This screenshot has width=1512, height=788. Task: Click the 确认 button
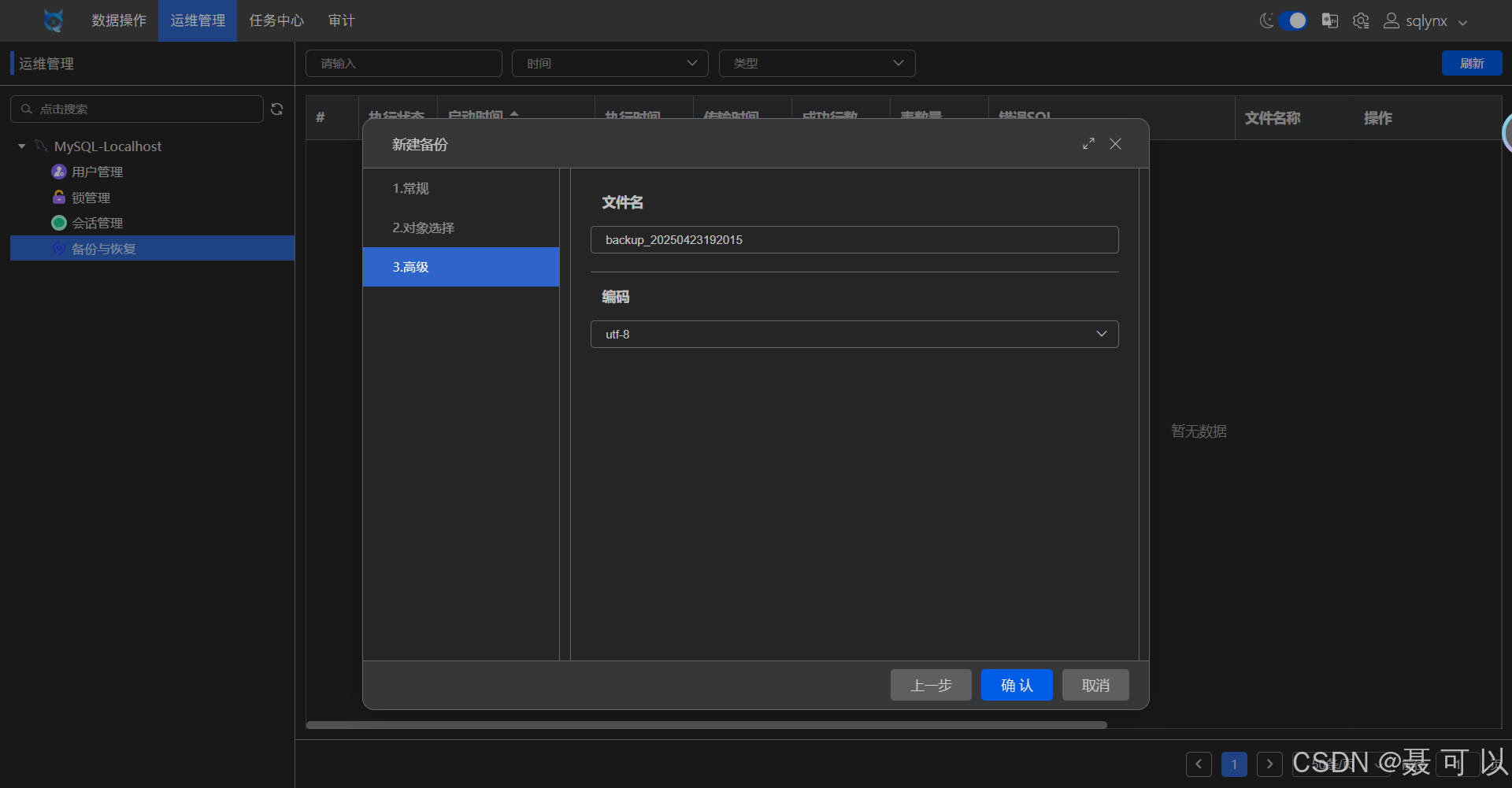point(1017,685)
